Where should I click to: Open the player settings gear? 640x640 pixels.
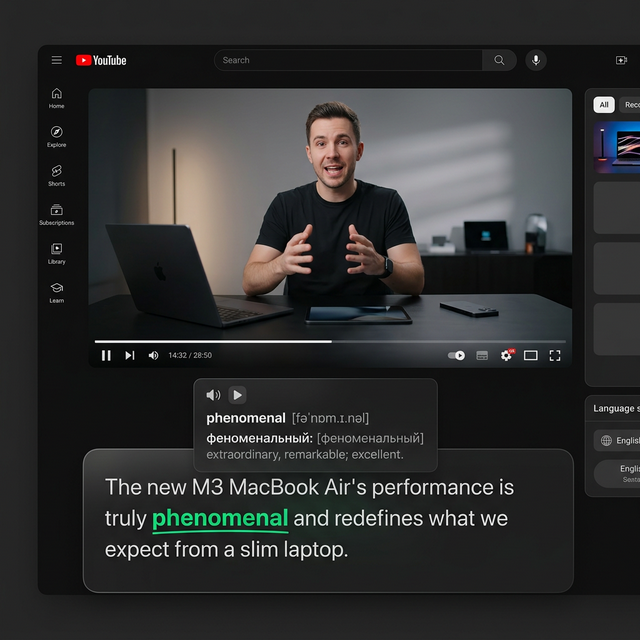pyautogui.click(x=506, y=356)
